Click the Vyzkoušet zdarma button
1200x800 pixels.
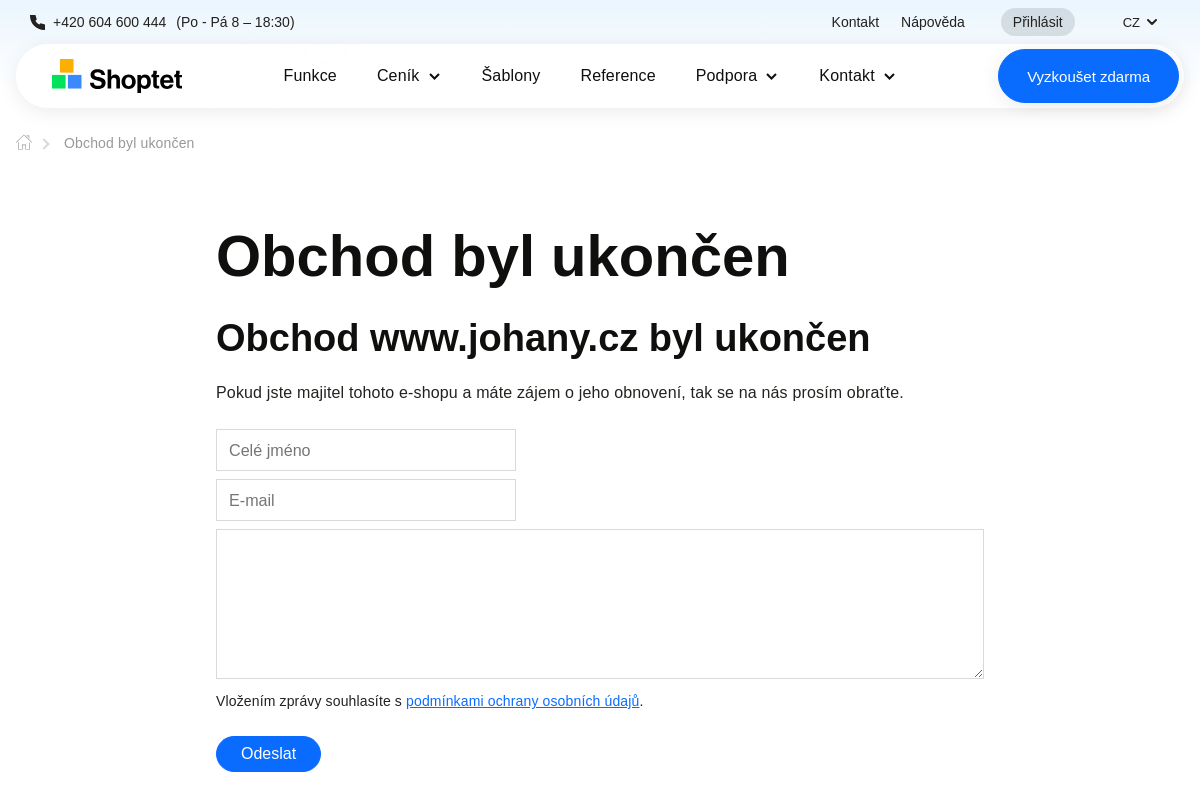point(1088,75)
